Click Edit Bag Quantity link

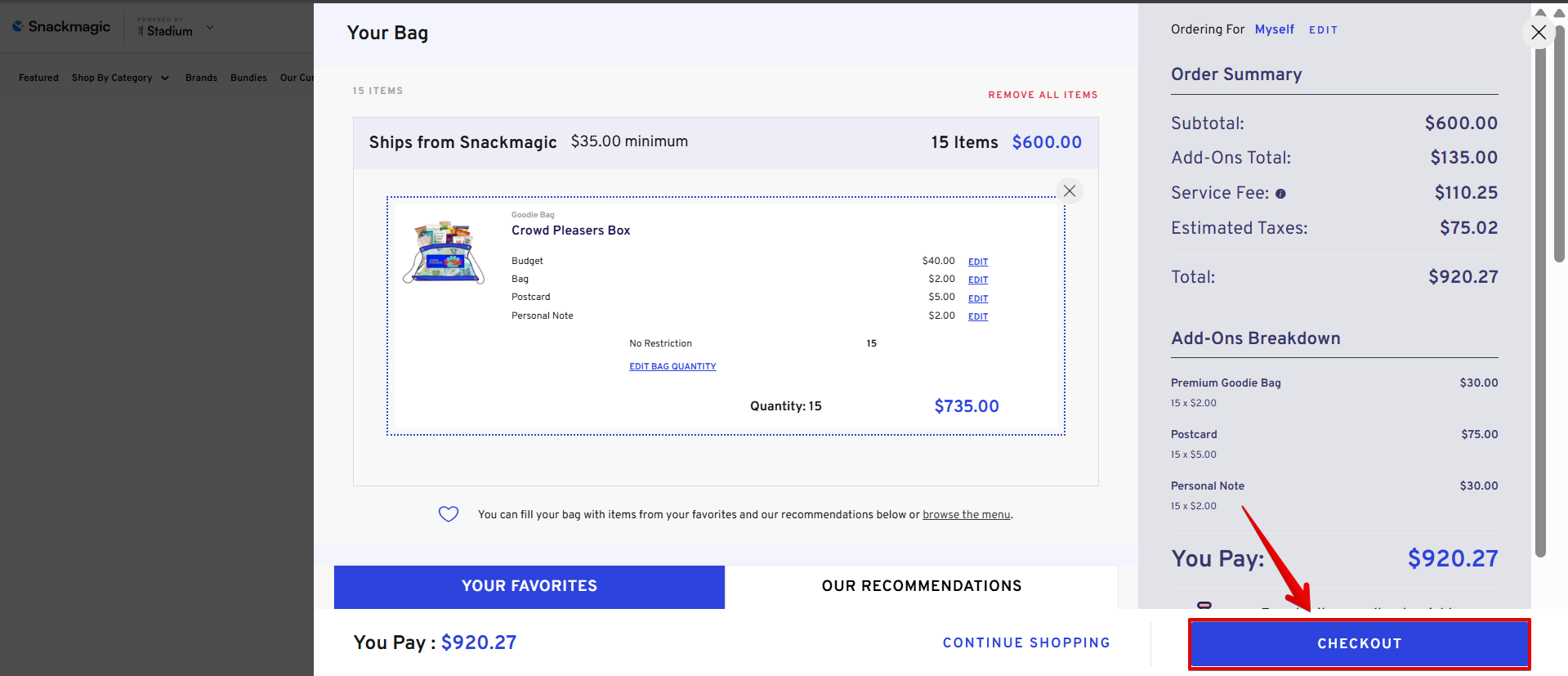point(672,366)
